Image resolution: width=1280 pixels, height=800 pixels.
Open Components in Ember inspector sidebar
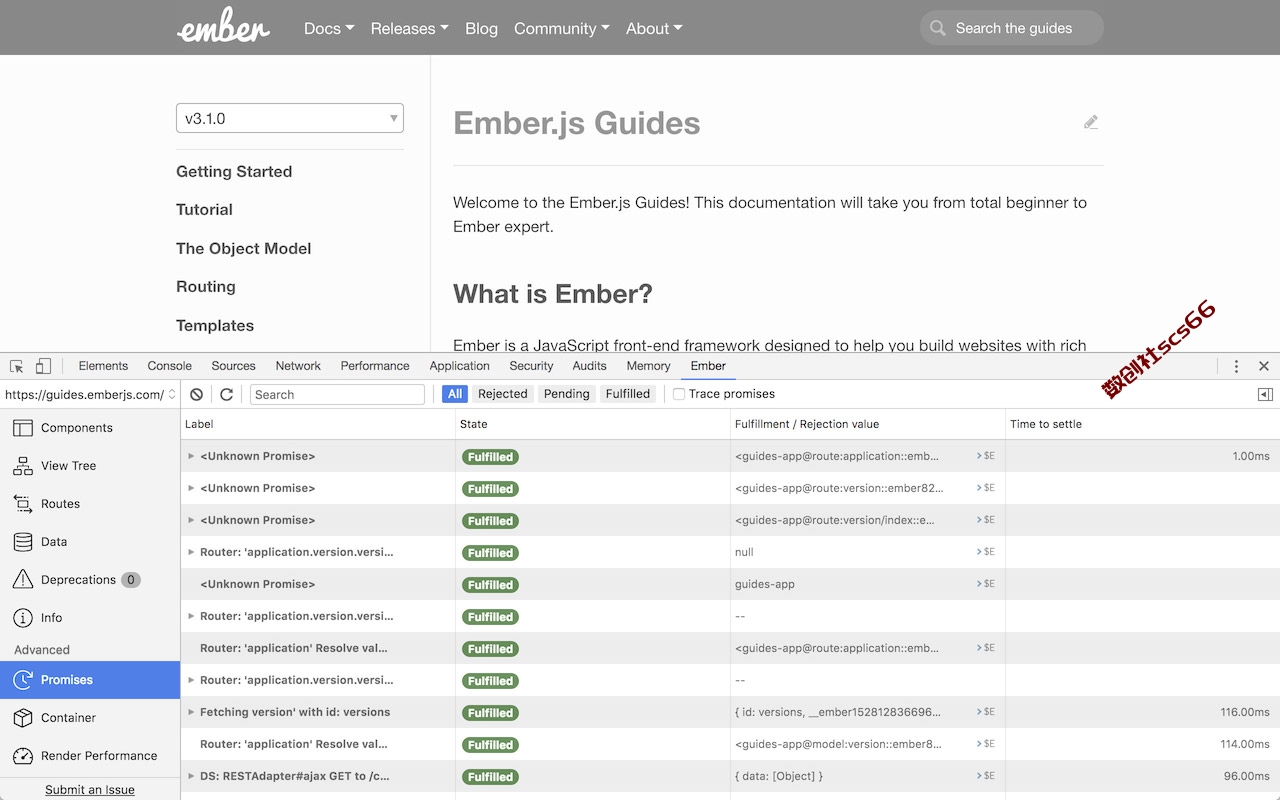pyautogui.click(x=90, y=428)
